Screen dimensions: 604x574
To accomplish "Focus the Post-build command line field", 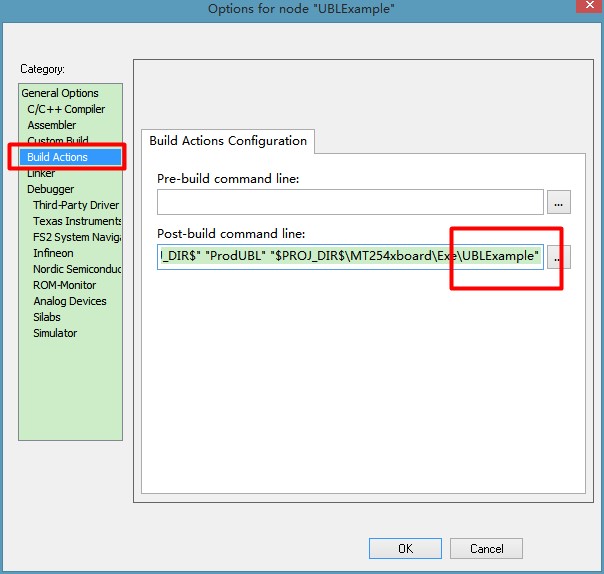I will 350,257.
